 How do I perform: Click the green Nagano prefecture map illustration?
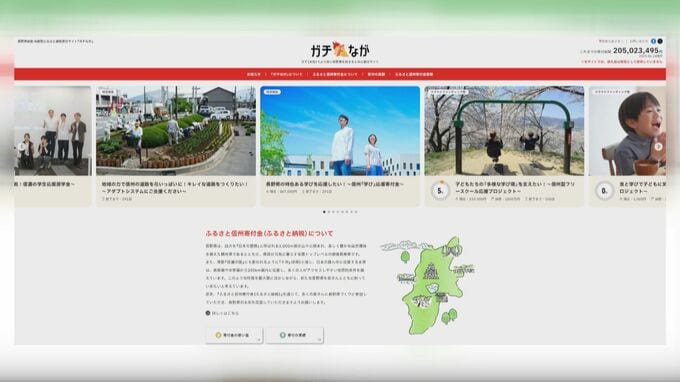pos(429,285)
